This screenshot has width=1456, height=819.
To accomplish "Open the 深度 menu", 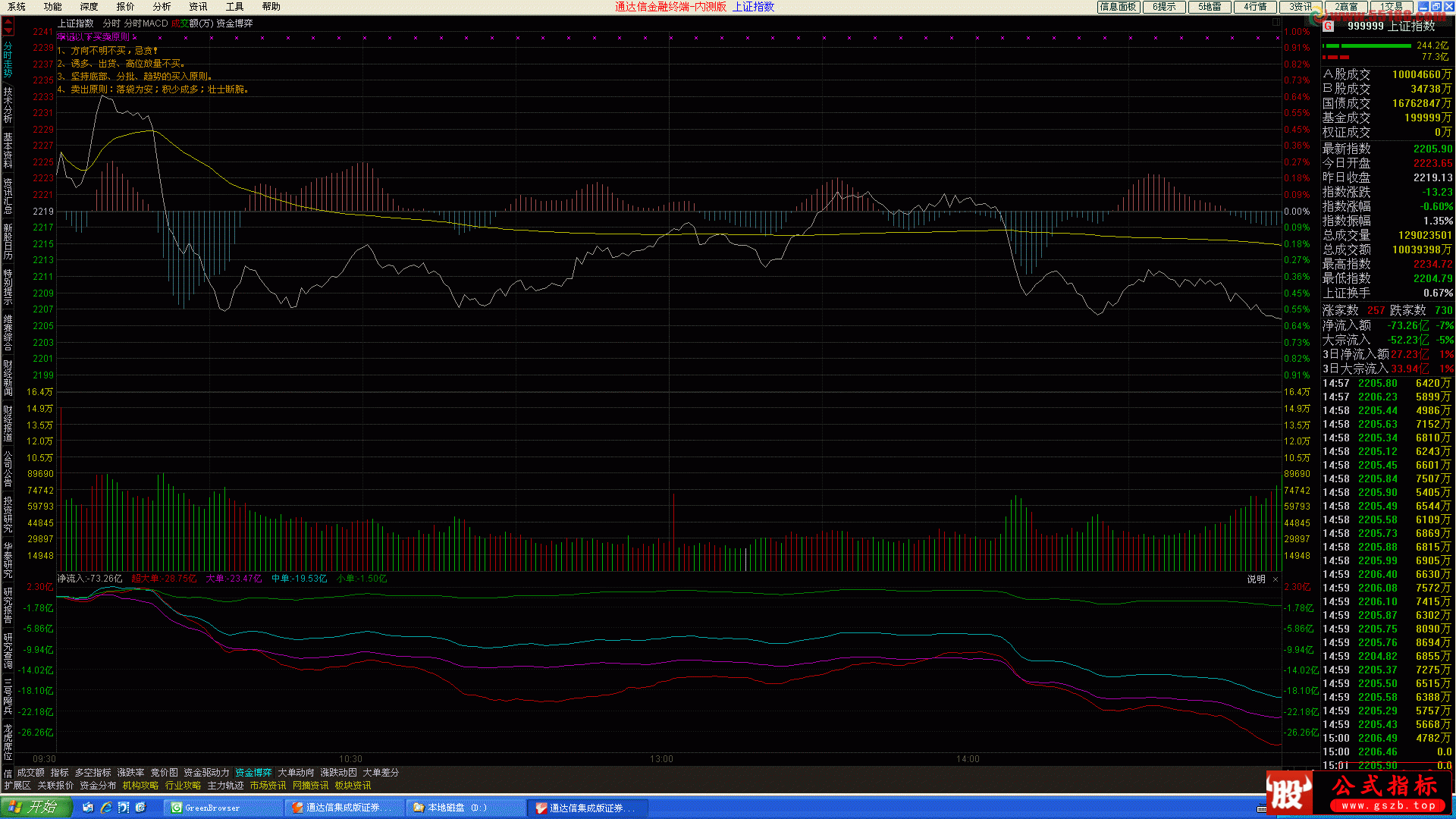I will (89, 7).
